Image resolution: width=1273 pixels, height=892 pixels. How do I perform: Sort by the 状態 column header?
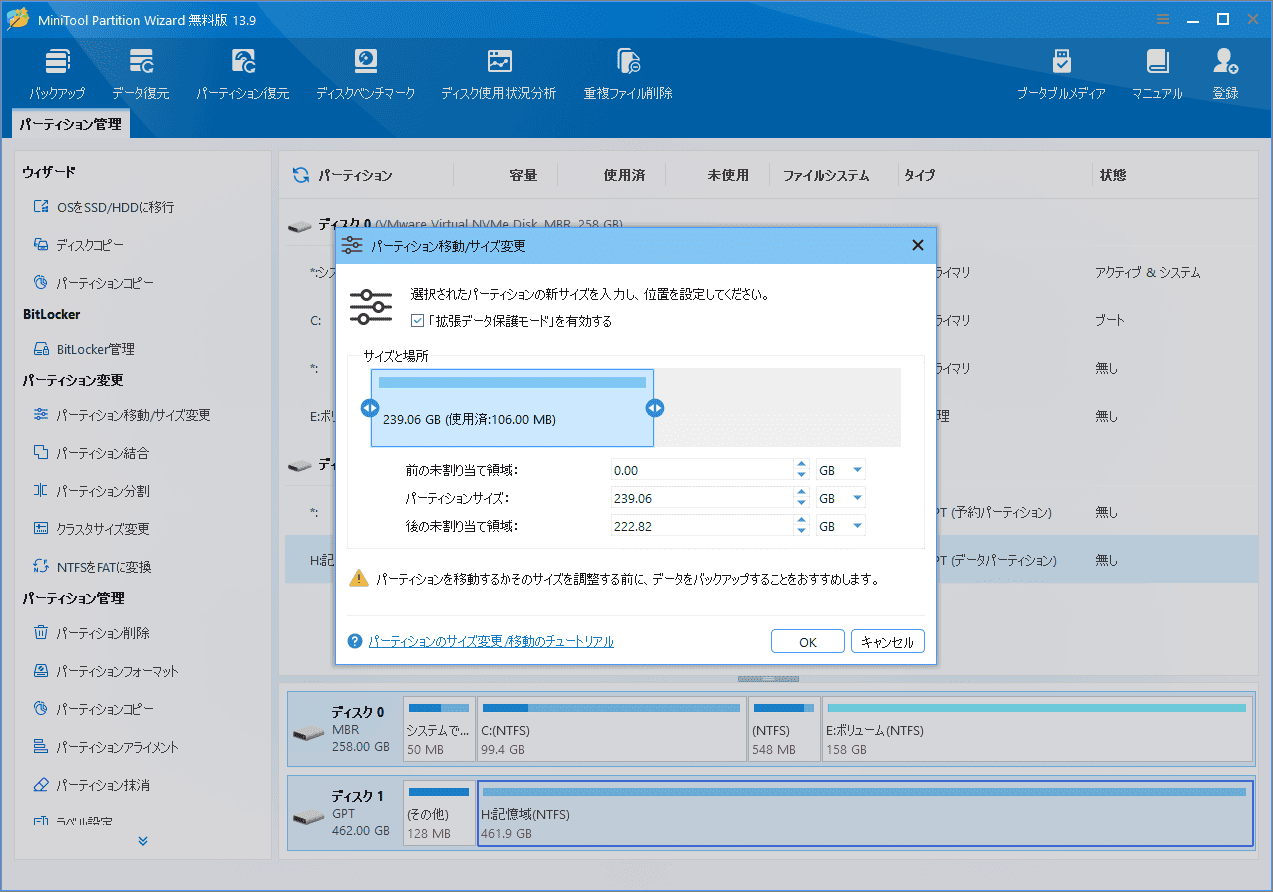[1113, 175]
